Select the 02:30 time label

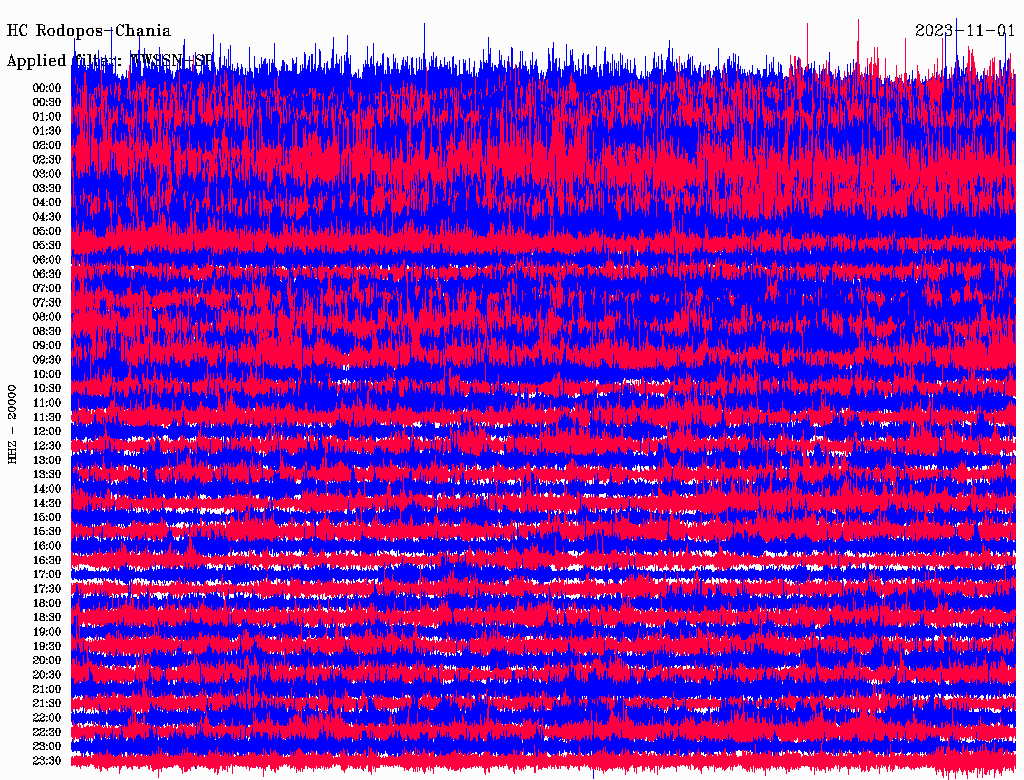[x=46, y=159]
